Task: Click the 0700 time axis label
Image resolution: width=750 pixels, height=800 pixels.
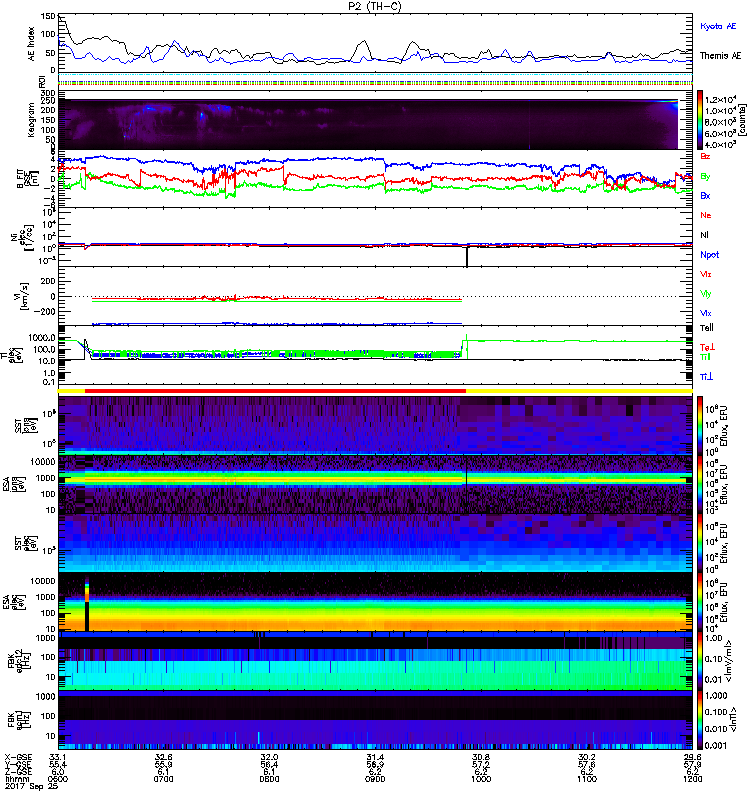Action: 163,779
